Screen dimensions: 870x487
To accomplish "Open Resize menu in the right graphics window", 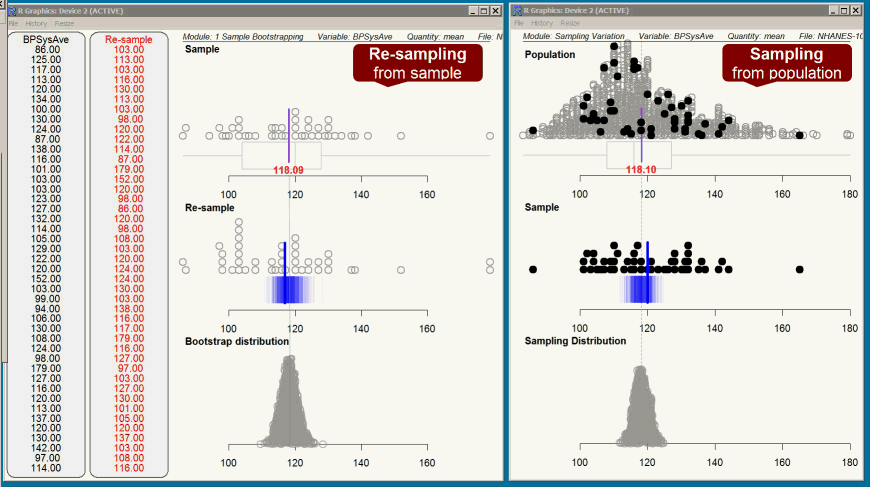I will coord(570,22).
